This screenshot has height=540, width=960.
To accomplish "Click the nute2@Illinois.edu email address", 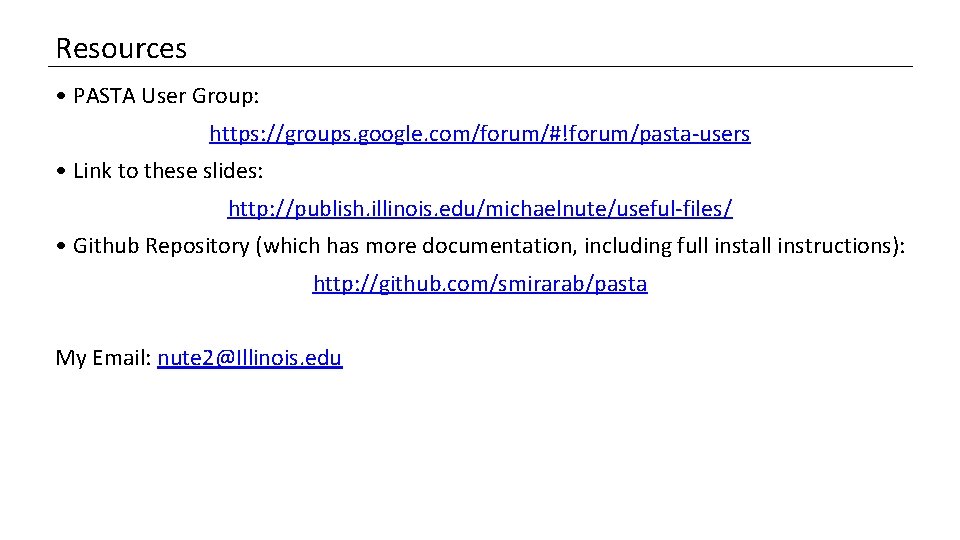I will click(x=250, y=358).
